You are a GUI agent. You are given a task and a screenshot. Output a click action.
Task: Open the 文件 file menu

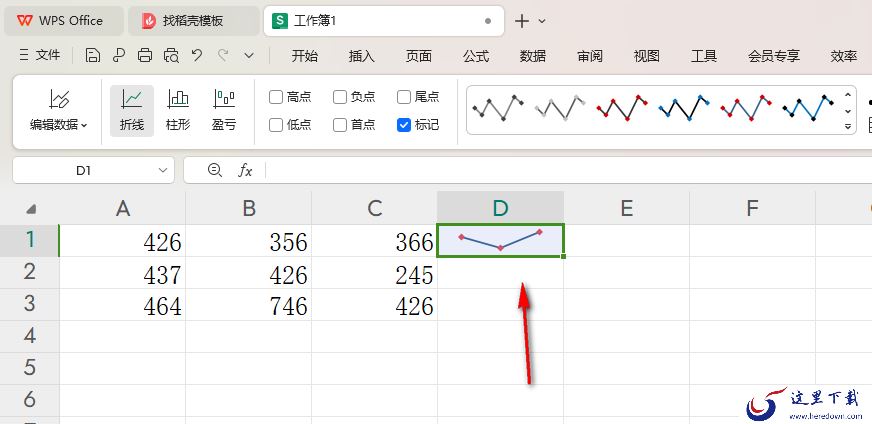click(39, 55)
